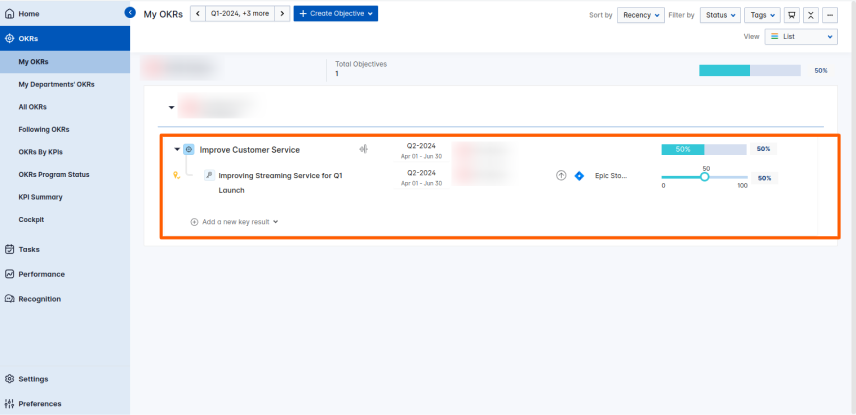Open the Tags filter dropdown

coord(763,15)
